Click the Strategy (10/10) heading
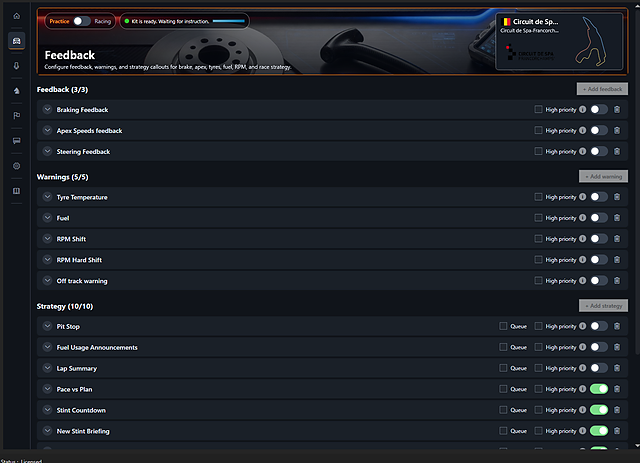The width and height of the screenshot is (640, 463). click(65, 306)
